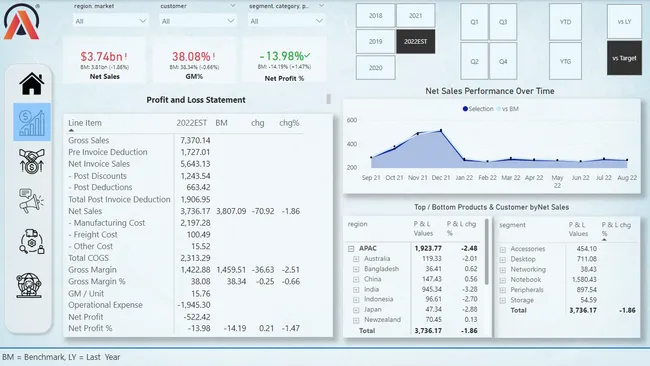Expand the China row
The width and height of the screenshot is (650, 366).
(x=356, y=279)
